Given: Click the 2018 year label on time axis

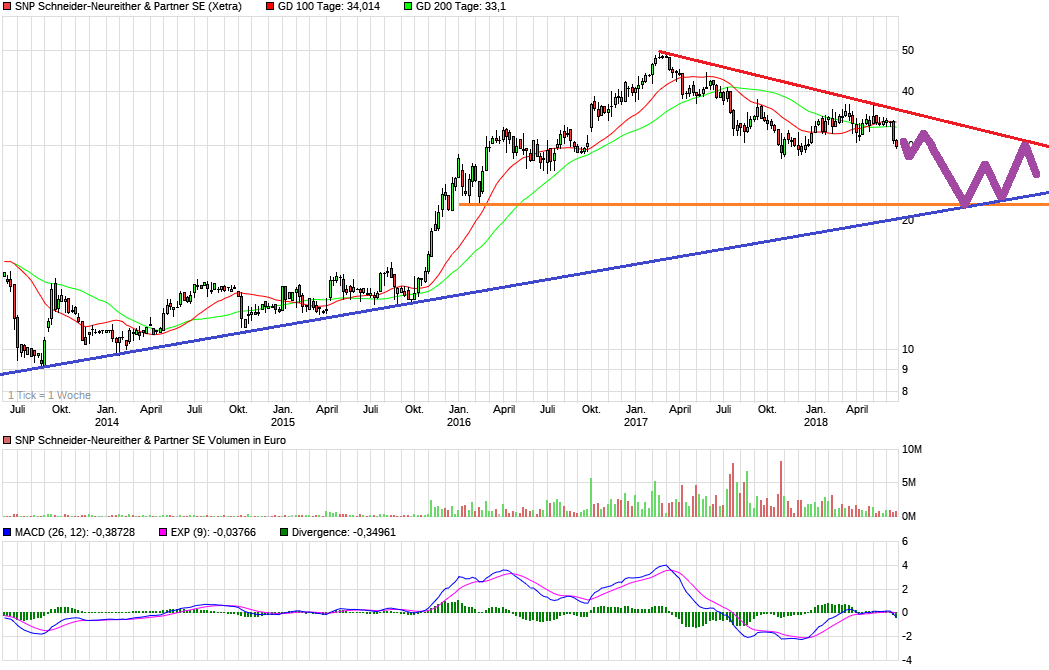Looking at the screenshot, I should coord(816,422).
